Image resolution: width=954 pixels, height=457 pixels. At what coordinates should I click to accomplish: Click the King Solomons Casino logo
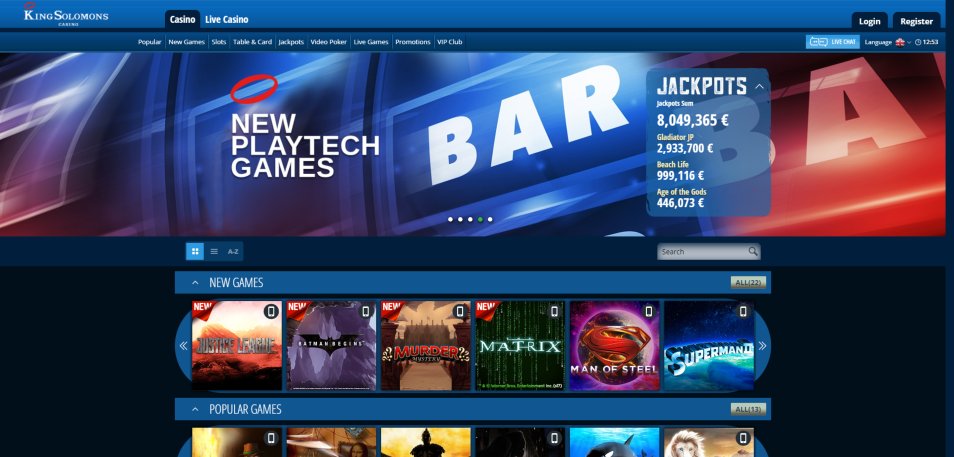(x=66, y=15)
